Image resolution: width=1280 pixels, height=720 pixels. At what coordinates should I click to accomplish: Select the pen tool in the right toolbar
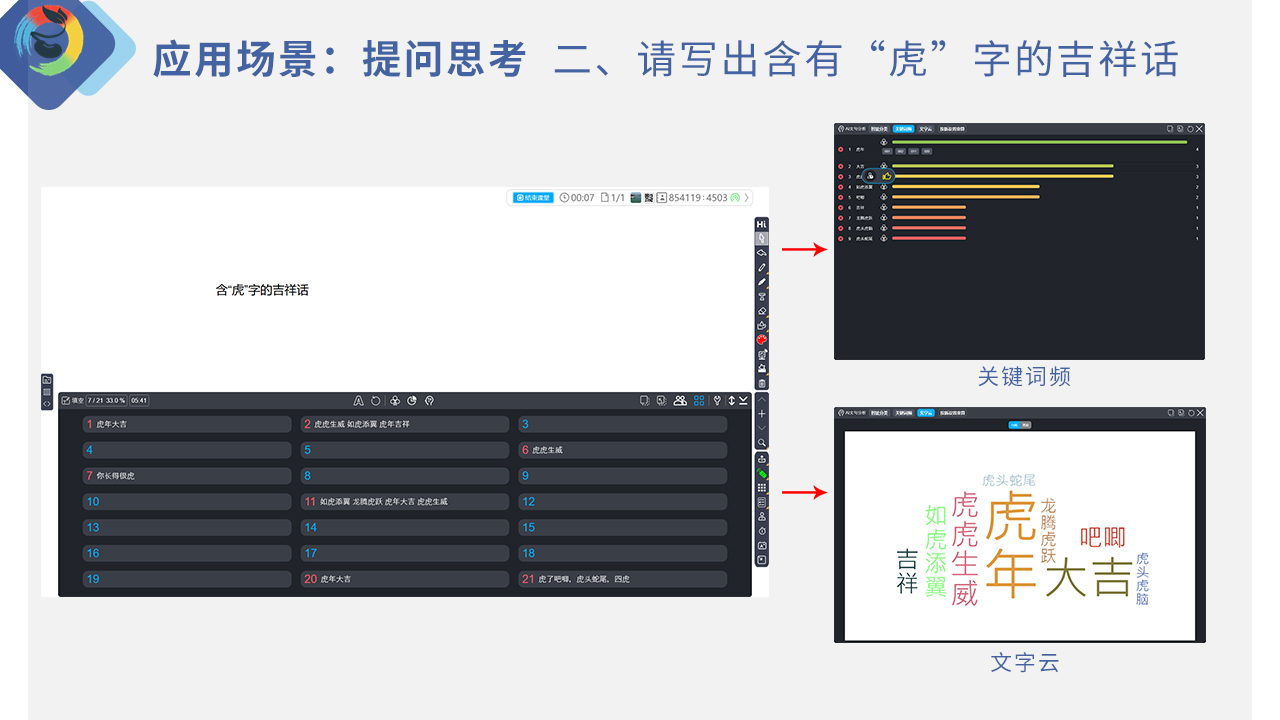coord(762,268)
